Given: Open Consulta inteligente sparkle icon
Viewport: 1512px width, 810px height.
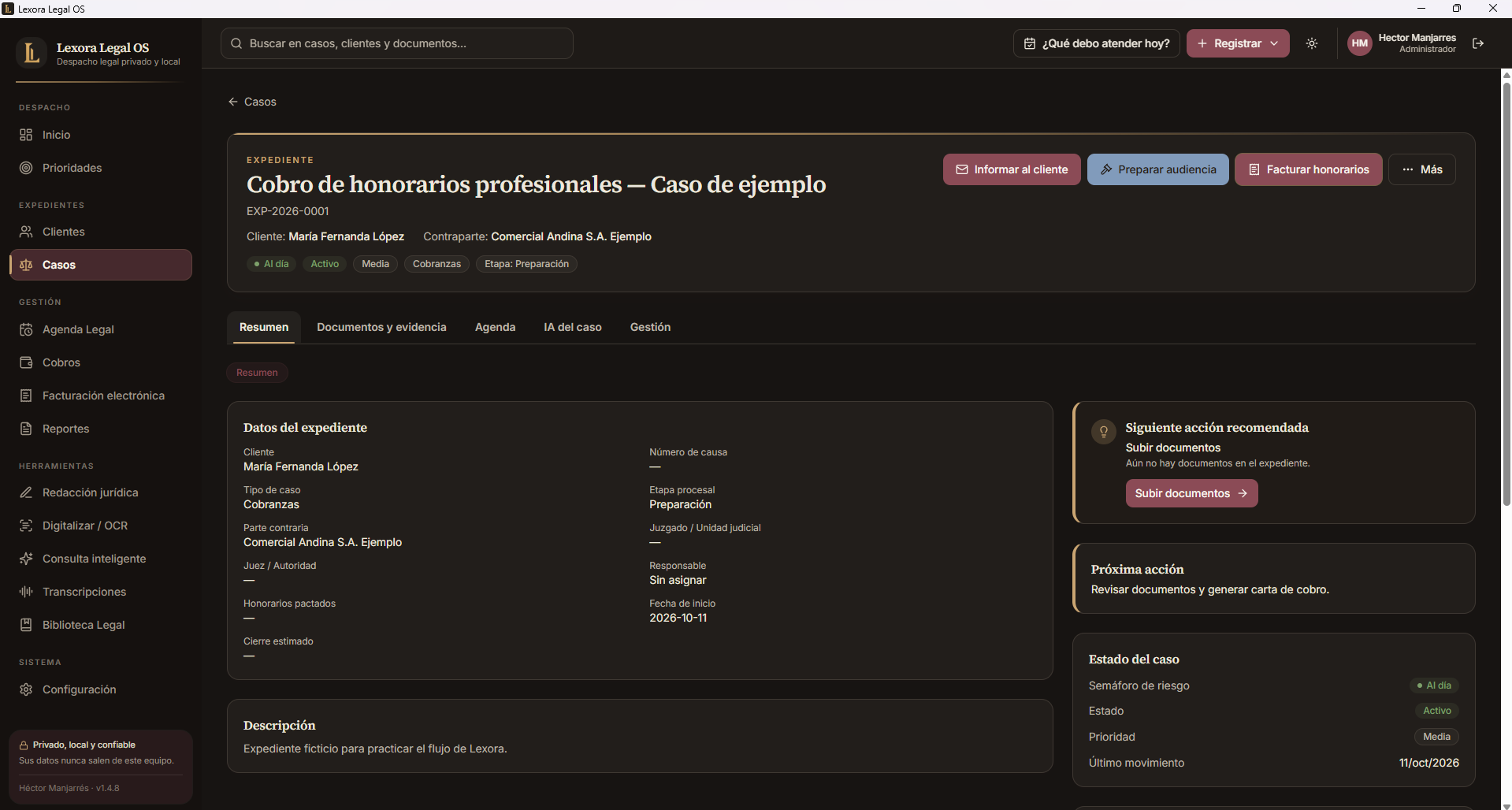Looking at the screenshot, I should point(26,559).
